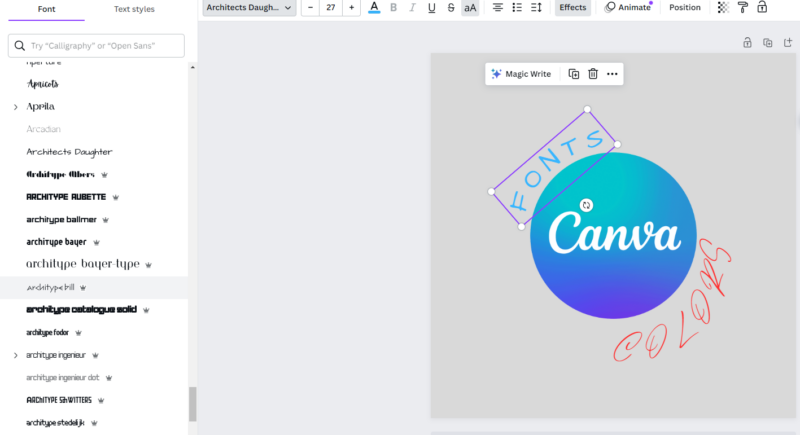Screen dimensions: 800x435
Task: Open the Effects panel
Action: pyautogui.click(x=572, y=8)
